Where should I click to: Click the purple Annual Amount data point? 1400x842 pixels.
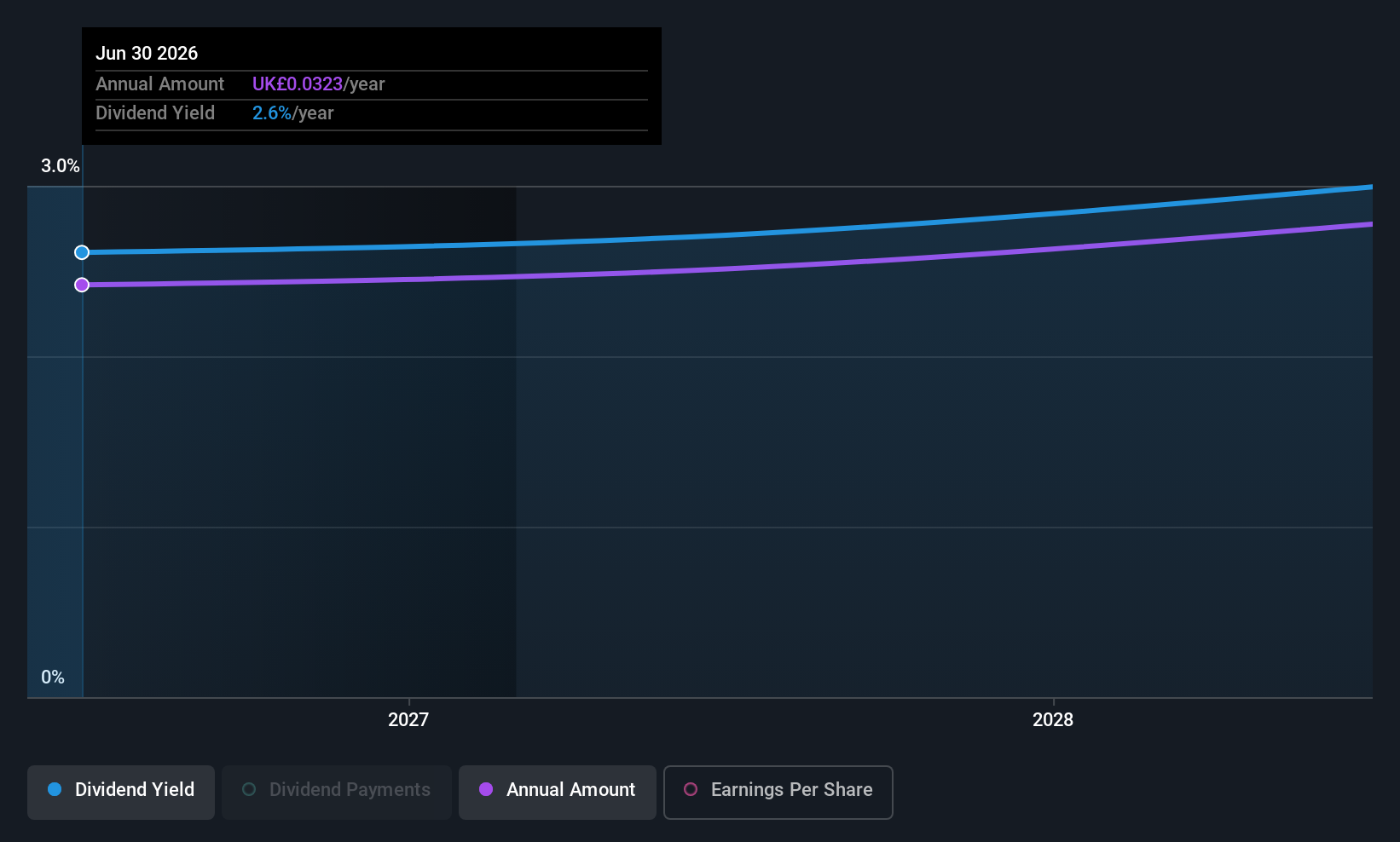point(82,285)
